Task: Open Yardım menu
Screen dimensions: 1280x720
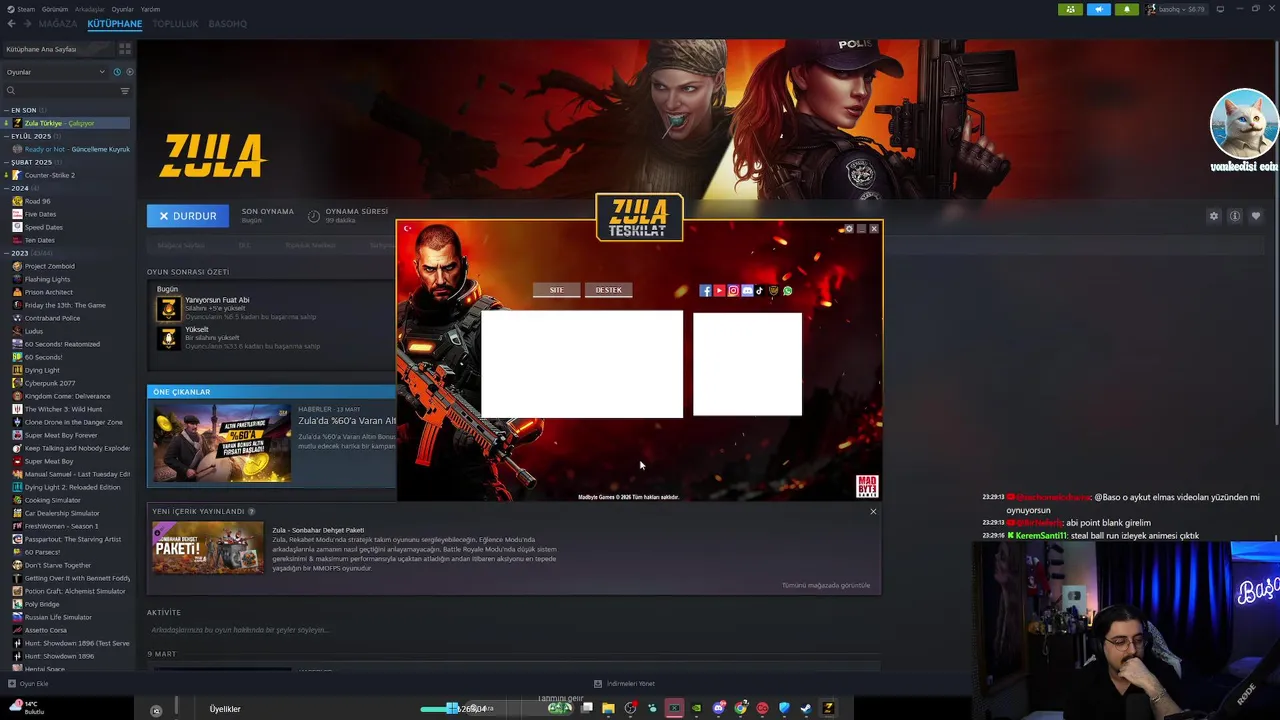Action: point(150,9)
